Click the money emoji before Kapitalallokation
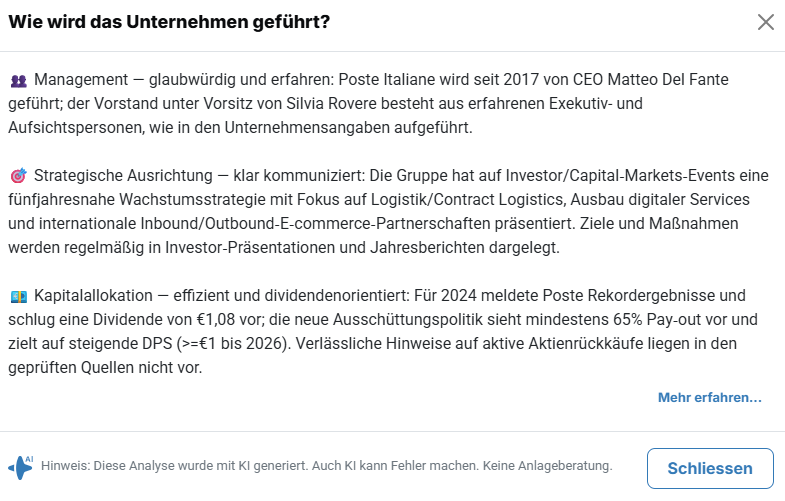785x501 pixels. pyautogui.click(x=19, y=297)
